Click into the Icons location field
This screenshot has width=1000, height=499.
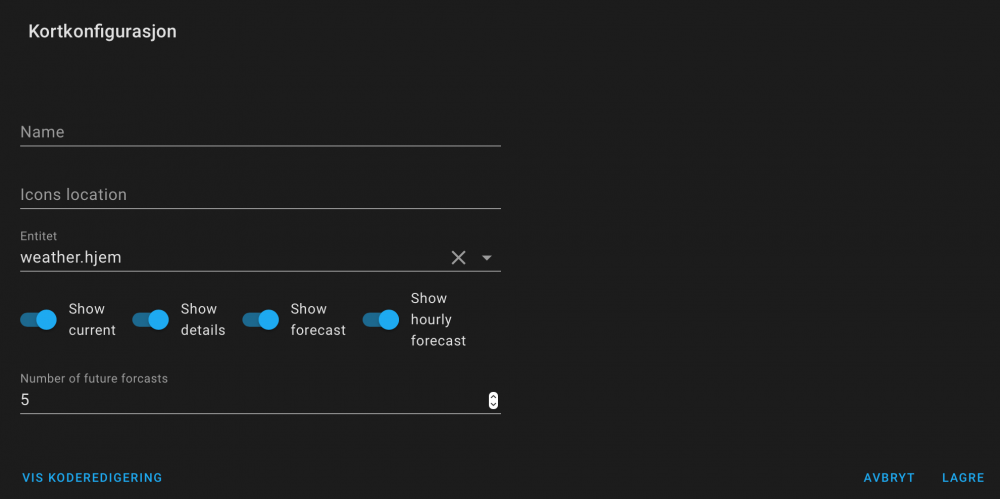(x=260, y=195)
